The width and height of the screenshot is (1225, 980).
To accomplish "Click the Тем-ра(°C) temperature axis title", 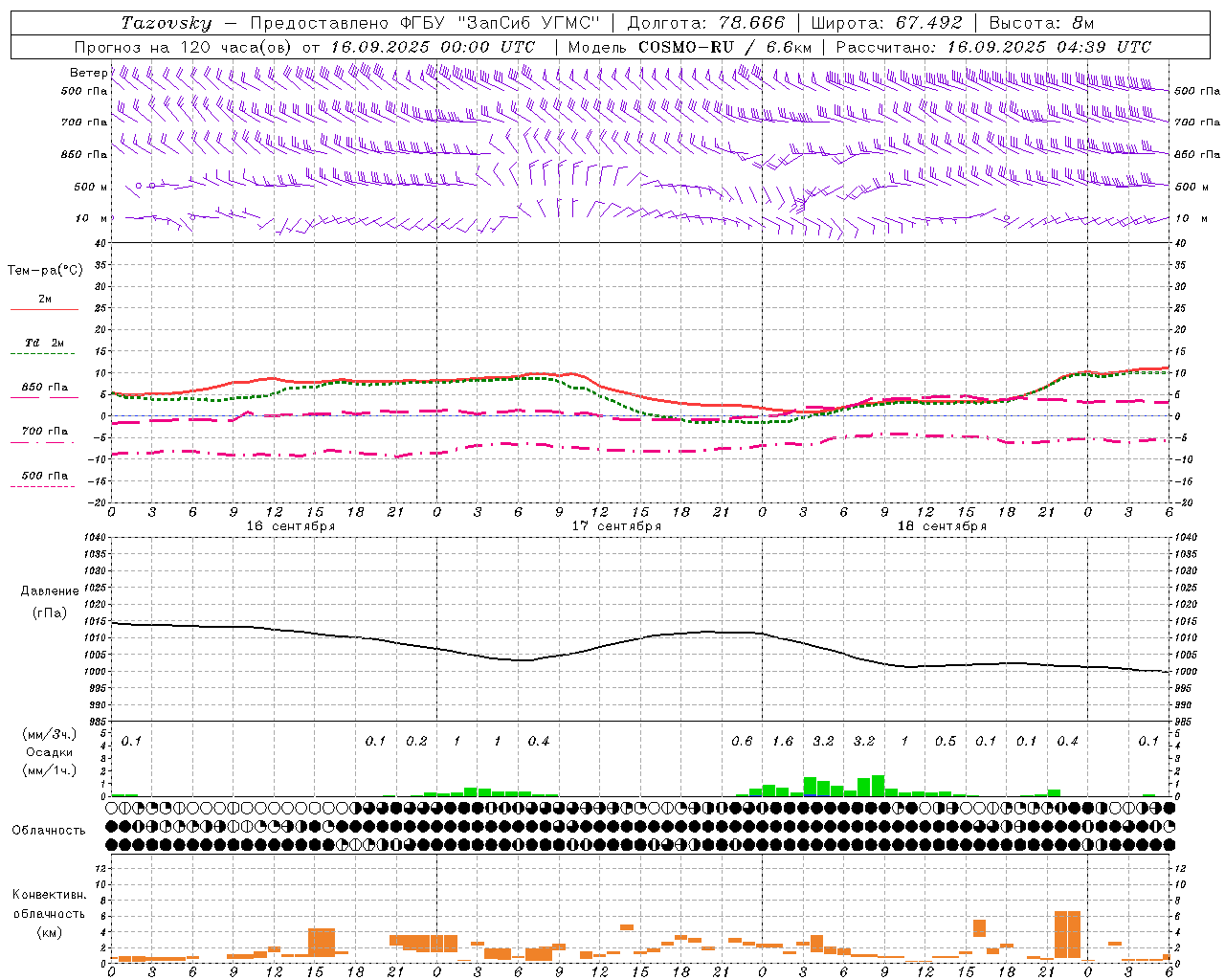I will pos(45,271).
